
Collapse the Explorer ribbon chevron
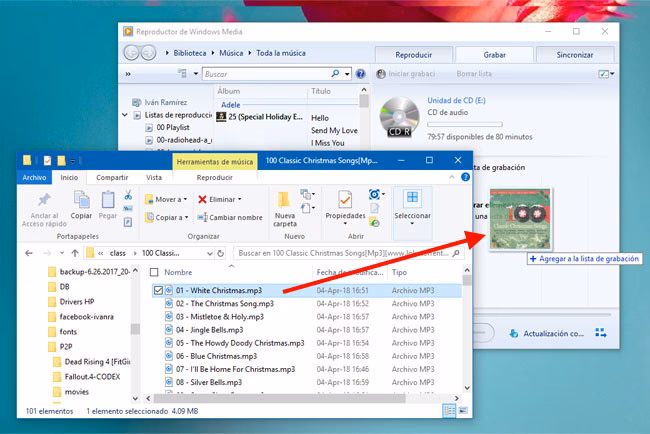tap(451, 177)
